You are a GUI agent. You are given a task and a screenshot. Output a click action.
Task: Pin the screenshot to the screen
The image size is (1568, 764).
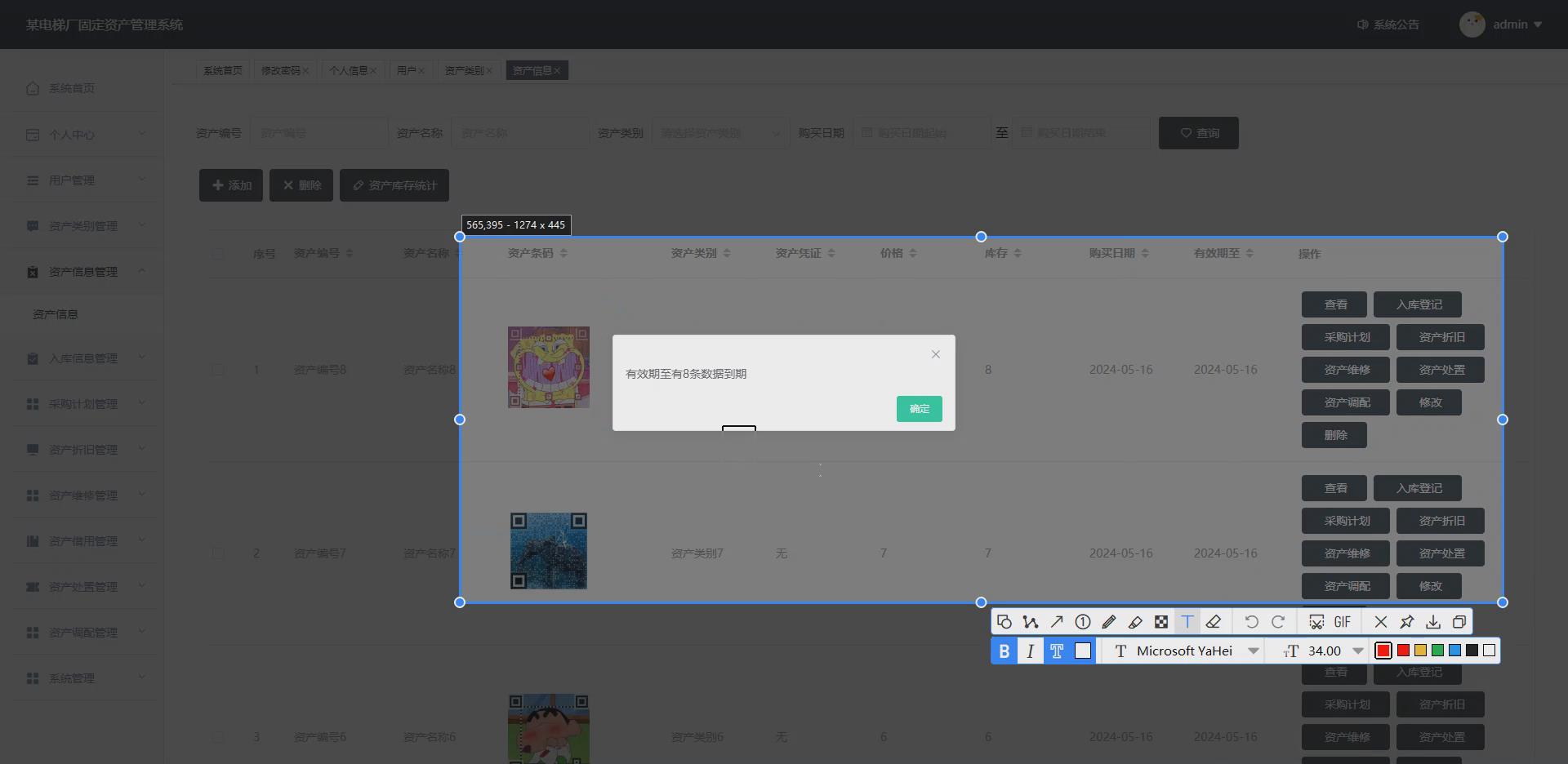(1406, 621)
